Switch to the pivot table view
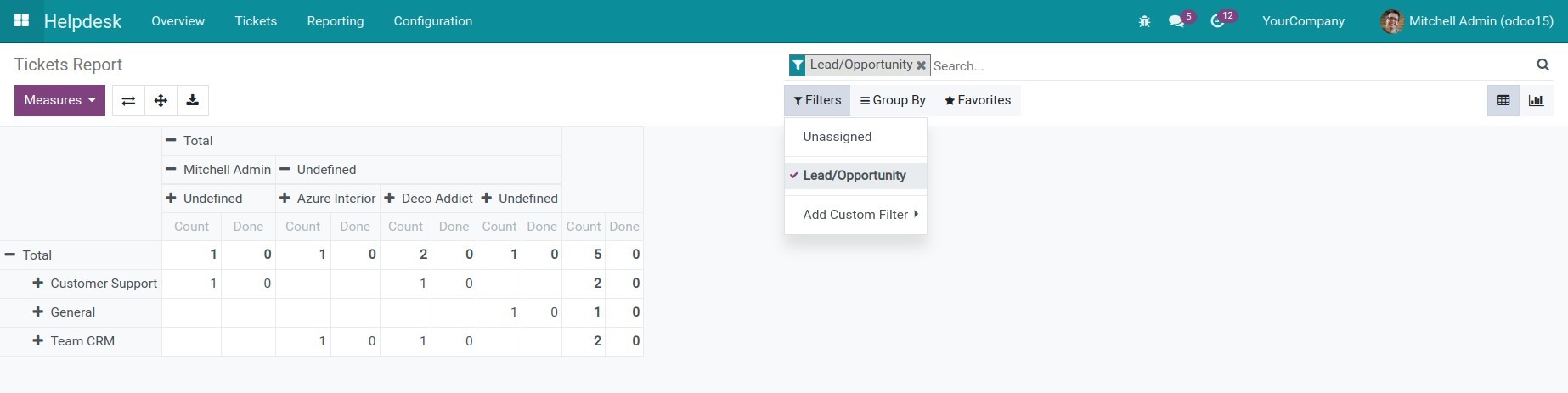This screenshot has height=393, width=1568. (1503, 100)
